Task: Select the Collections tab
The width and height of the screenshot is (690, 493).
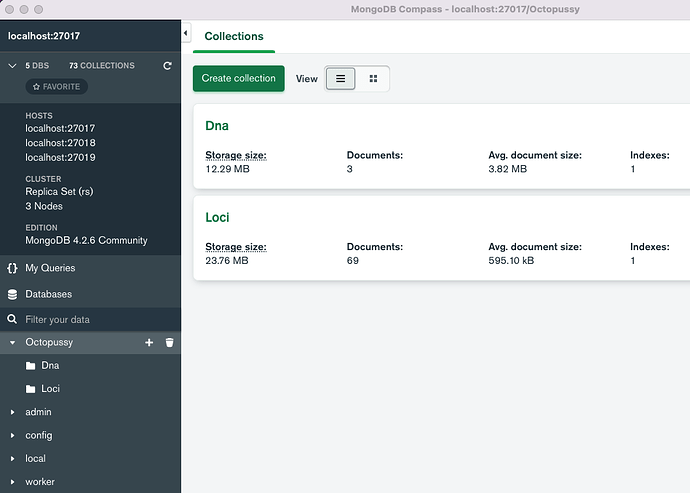Action: (x=234, y=36)
